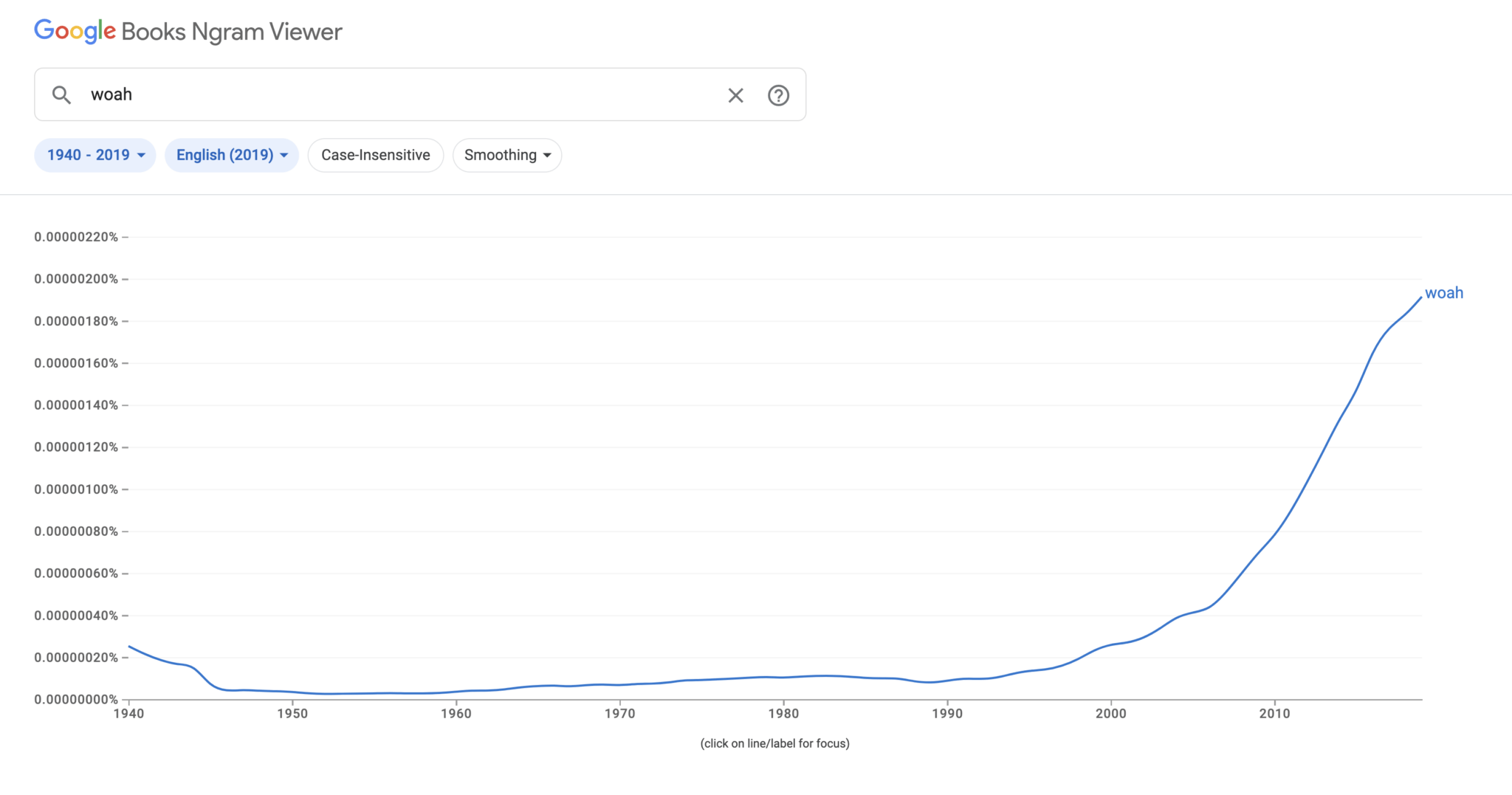Image resolution: width=1512 pixels, height=795 pixels.
Task: Click the 0.00000200% y-axis label
Action: (x=76, y=279)
